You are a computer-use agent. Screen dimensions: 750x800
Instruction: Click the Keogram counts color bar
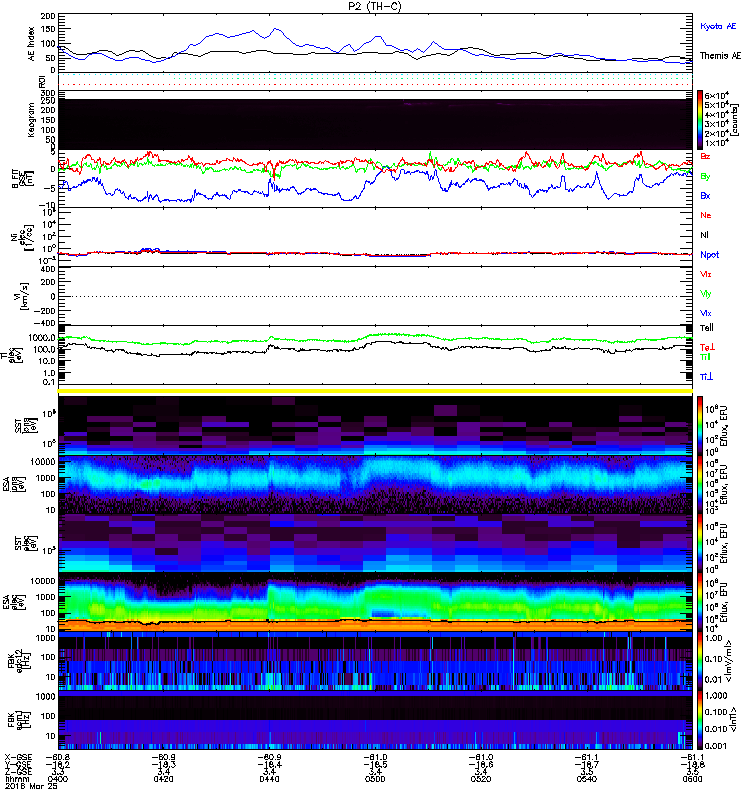pyautogui.click(x=700, y=120)
